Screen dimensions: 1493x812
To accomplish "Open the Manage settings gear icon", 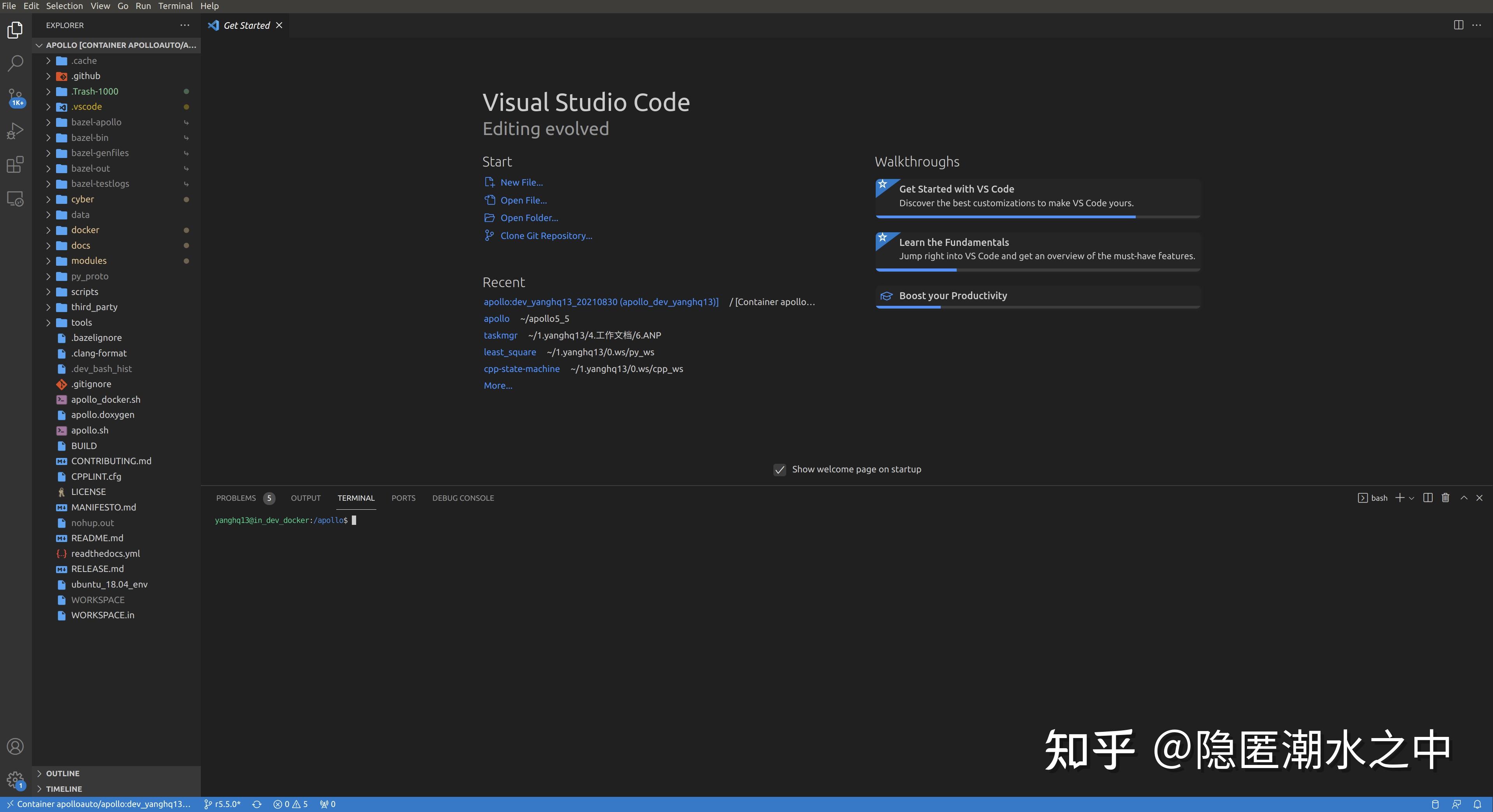I will click(x=15, y=780).
